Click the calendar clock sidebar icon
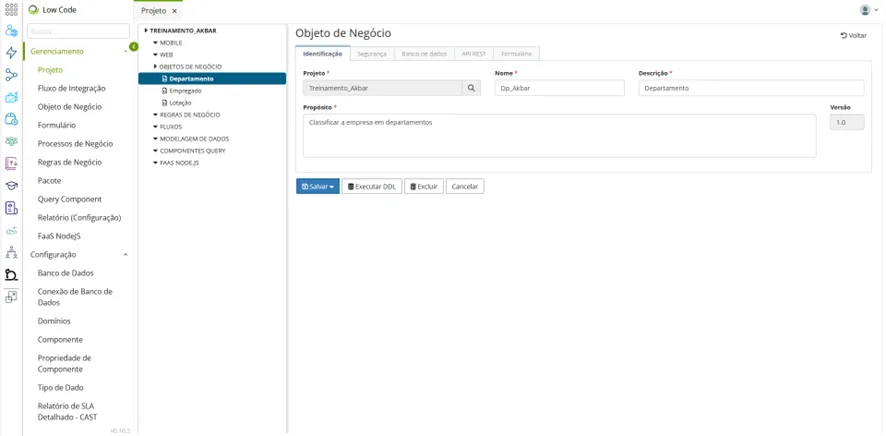 pos(11,119)
